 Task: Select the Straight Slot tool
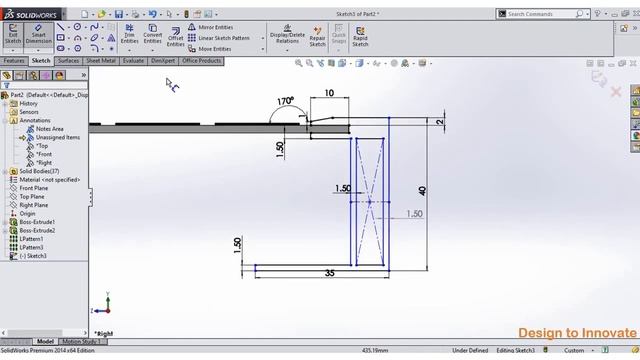[61, 49]
